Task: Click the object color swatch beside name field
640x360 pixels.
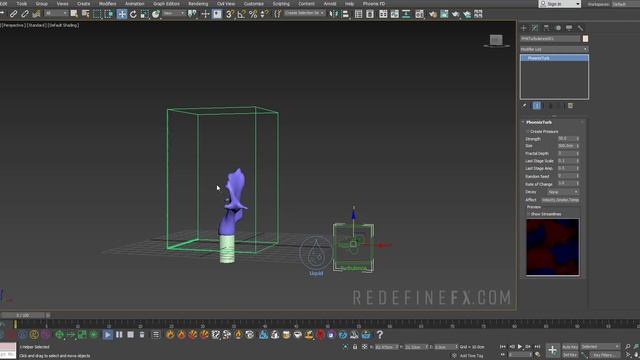Action: (585, 38)
